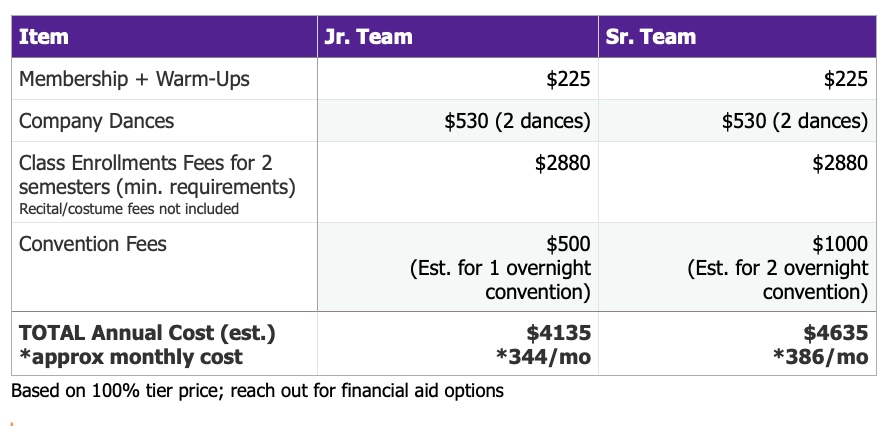Click the Membership + Warm-Ups row label

[134, 79]
